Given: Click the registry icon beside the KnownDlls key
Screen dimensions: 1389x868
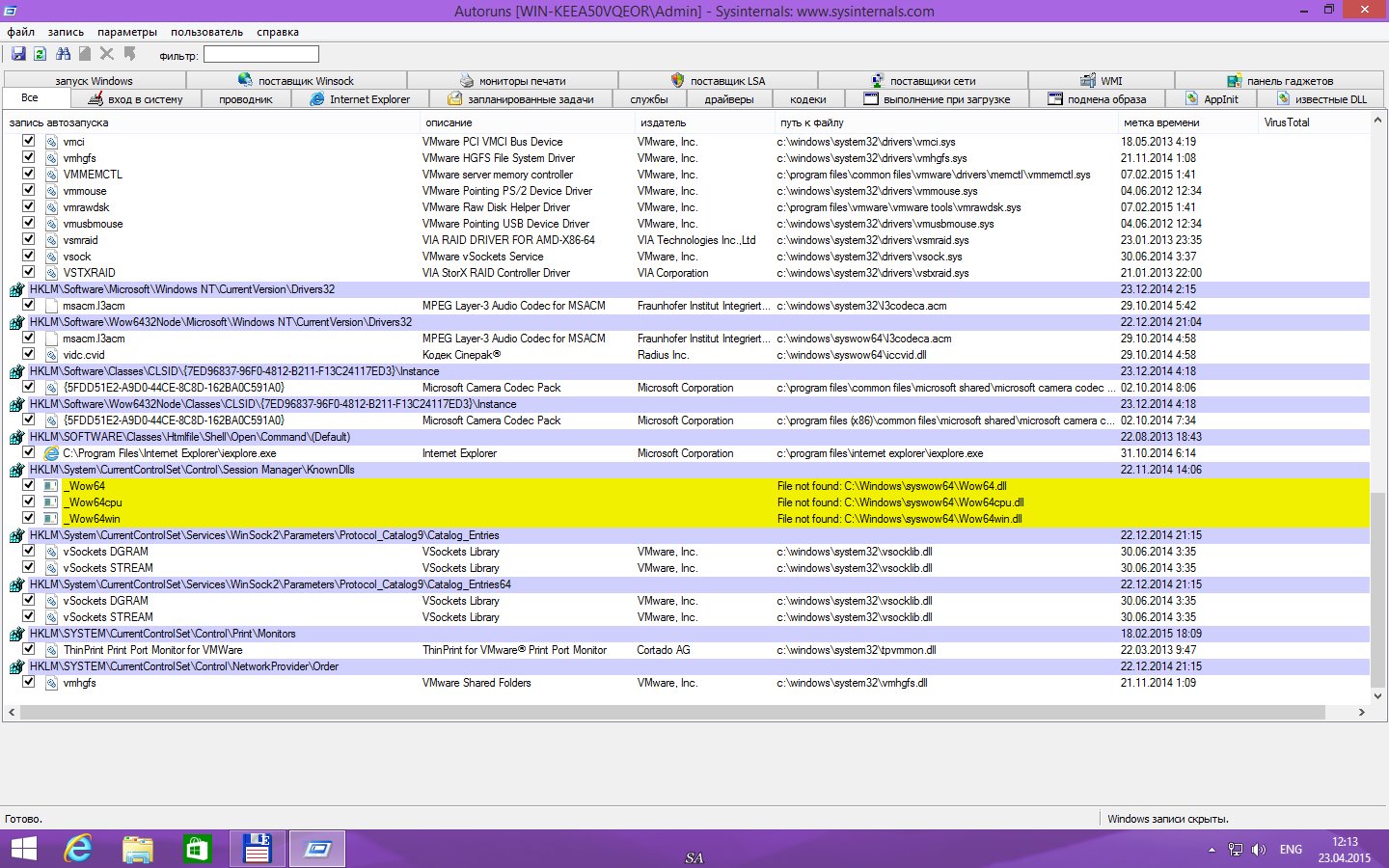Looking at the screenshot, I should [16, 471].
